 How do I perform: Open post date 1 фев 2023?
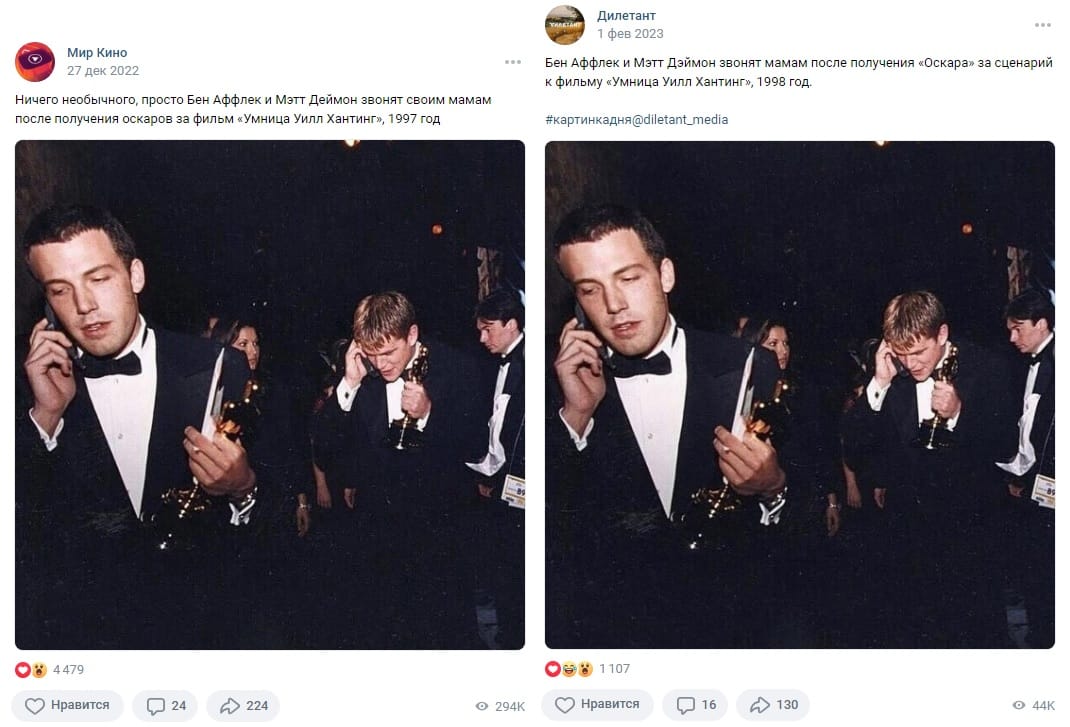pos(630,33)
